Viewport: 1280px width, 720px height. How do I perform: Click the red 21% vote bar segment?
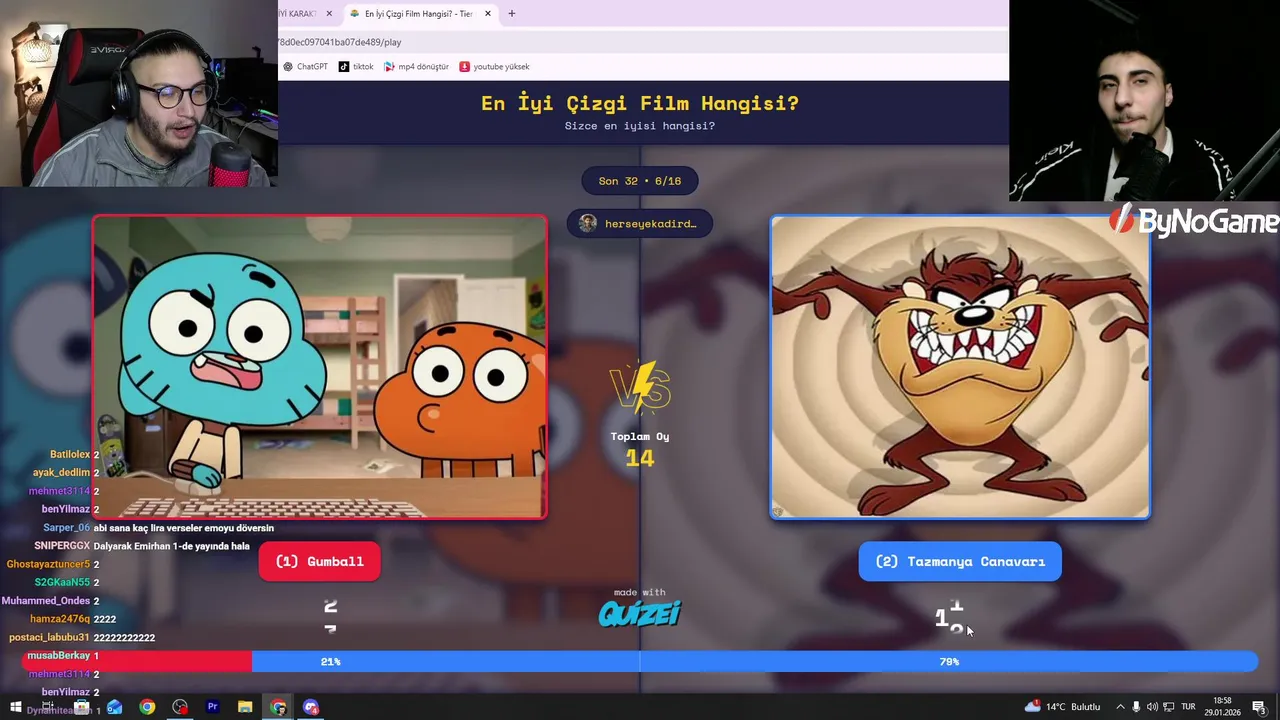[136, 661]
